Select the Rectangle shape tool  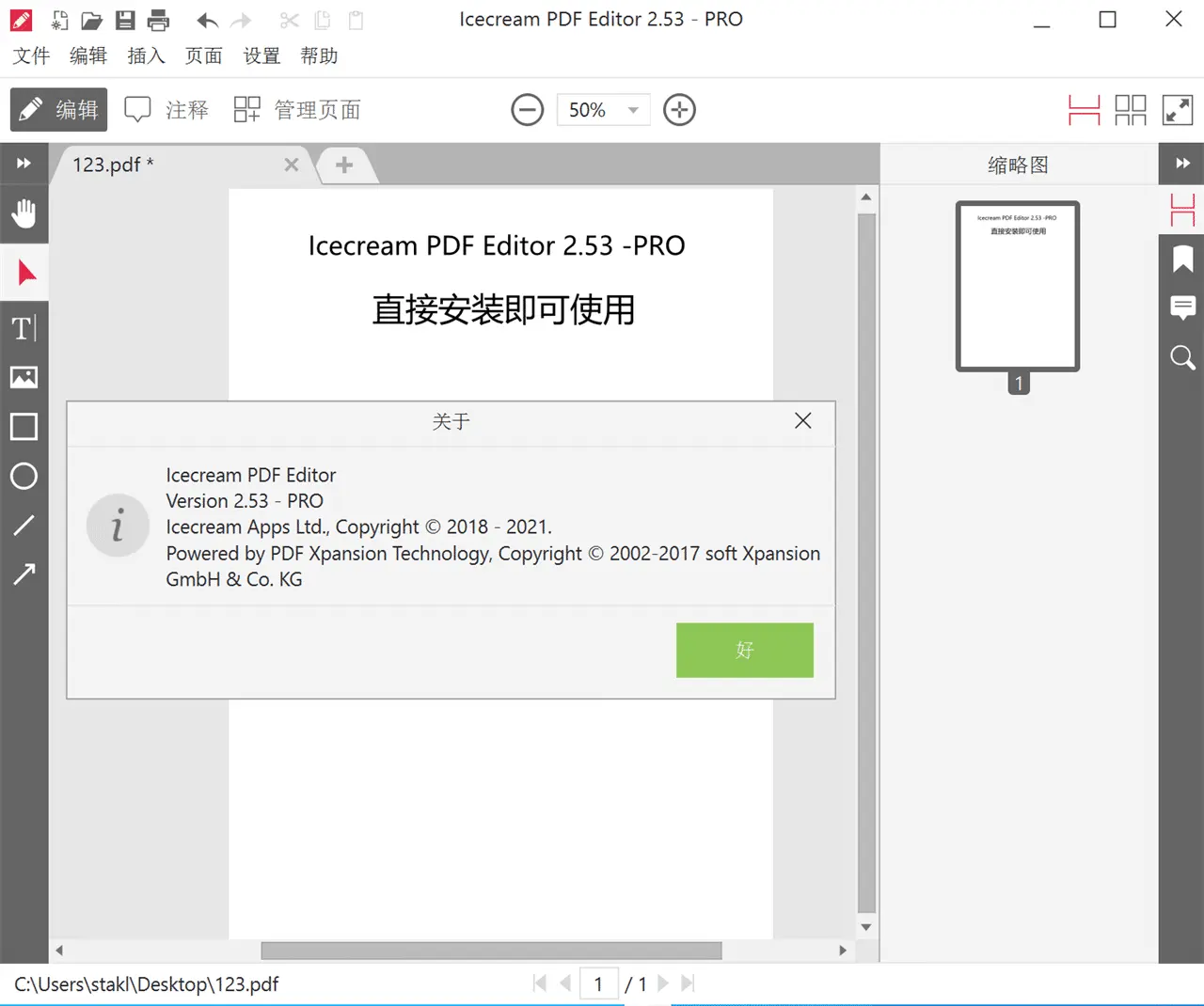[24, 427]
